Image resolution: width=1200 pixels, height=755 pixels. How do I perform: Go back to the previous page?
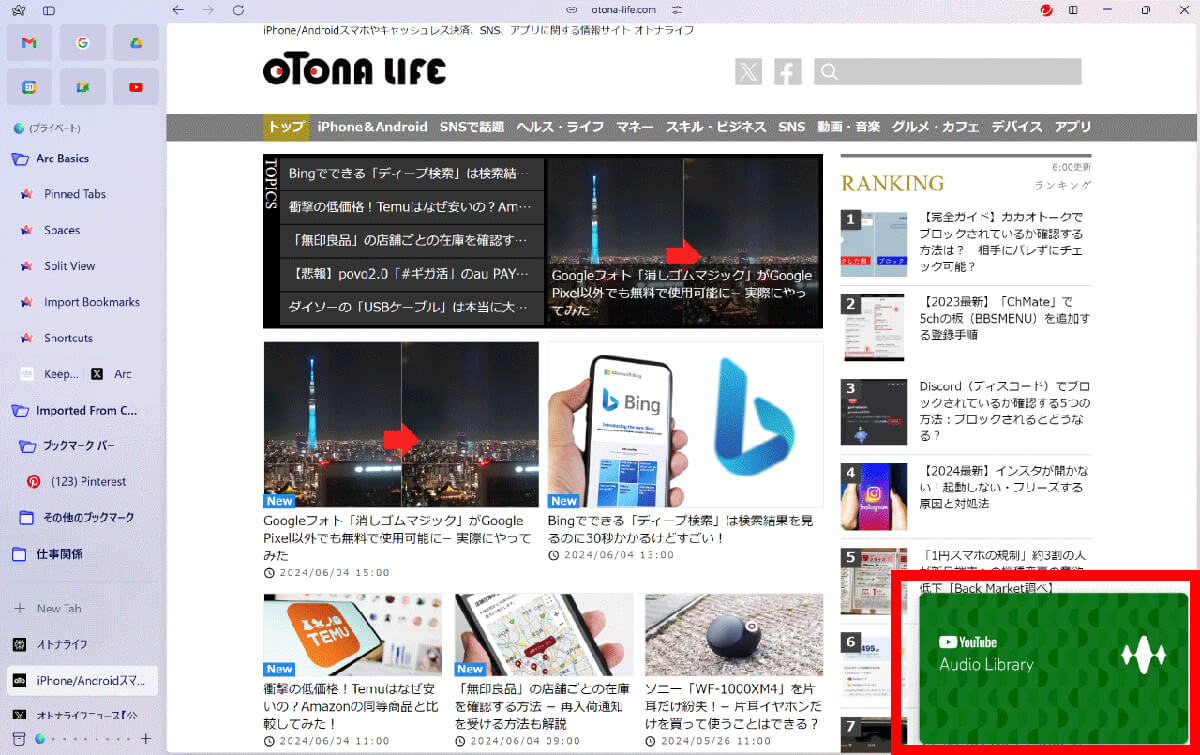(x=178, y=10)
